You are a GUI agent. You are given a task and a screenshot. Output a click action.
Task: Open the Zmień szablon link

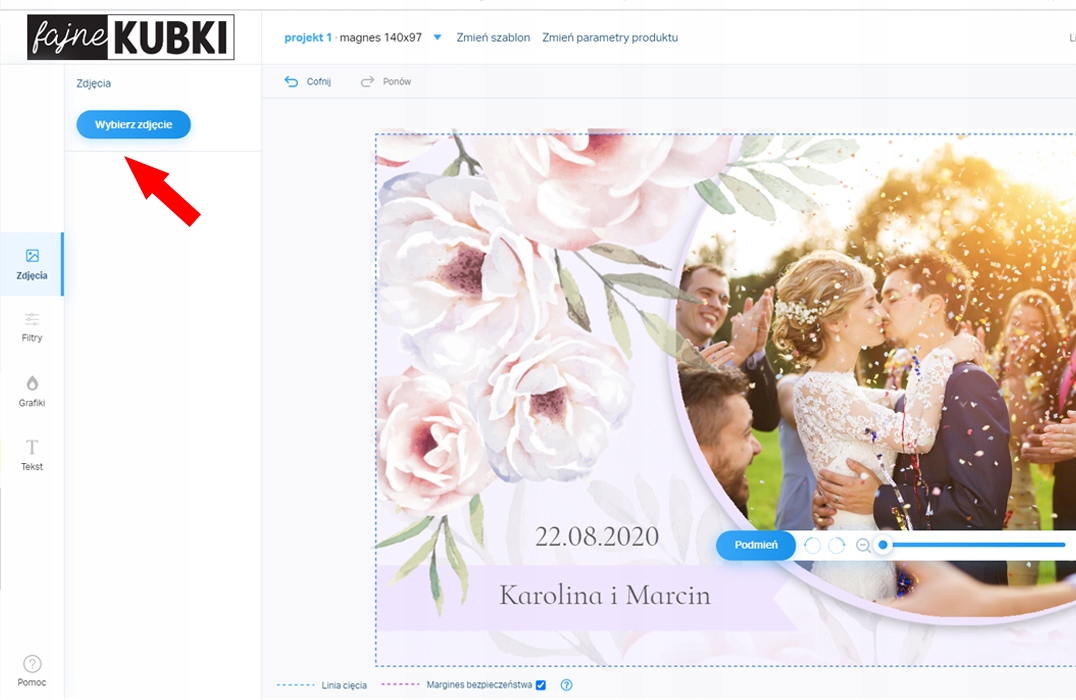[493, 38]
